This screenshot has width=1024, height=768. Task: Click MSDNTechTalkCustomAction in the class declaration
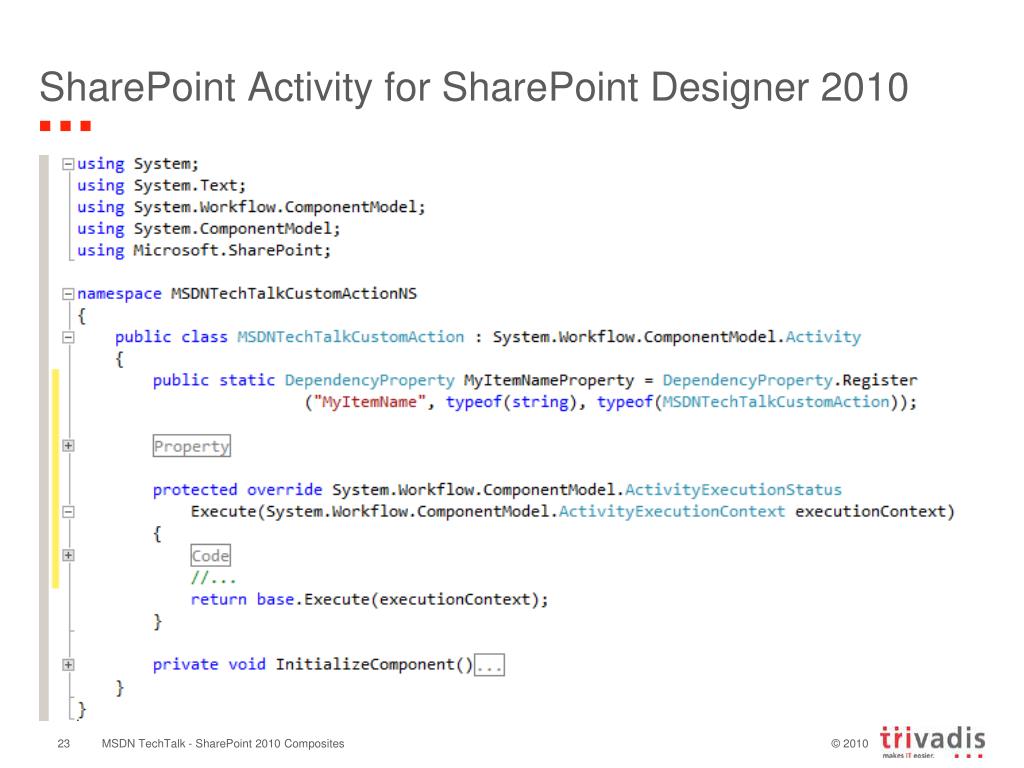tap(351, 337)
